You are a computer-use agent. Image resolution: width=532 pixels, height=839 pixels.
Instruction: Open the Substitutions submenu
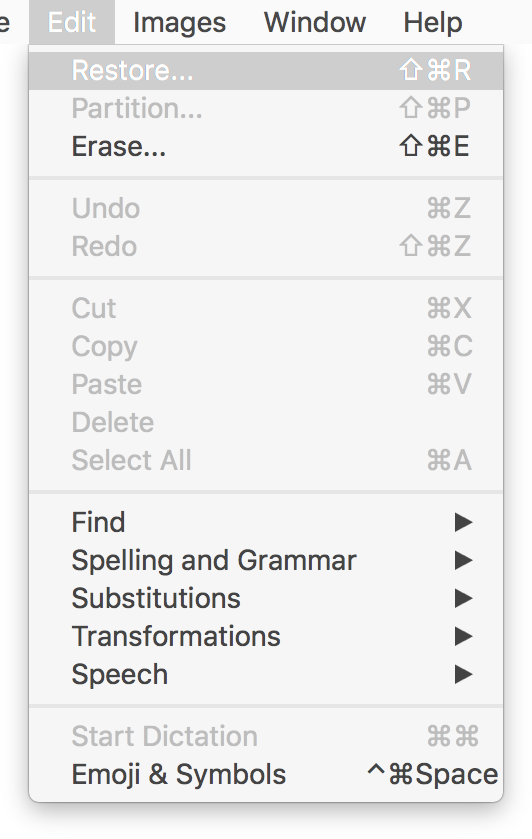(x=266, y=598)
